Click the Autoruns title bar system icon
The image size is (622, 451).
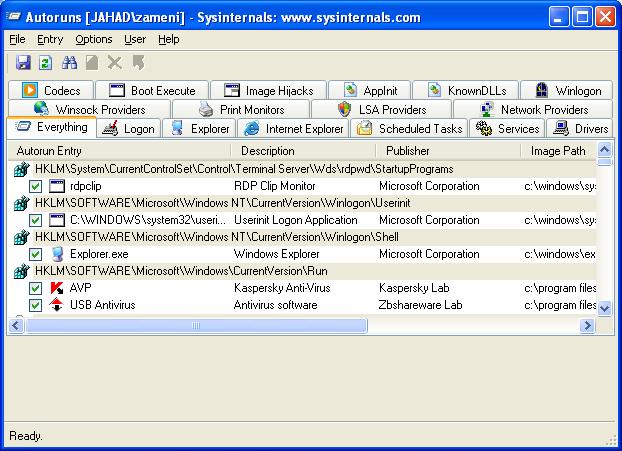pos(13,17)
